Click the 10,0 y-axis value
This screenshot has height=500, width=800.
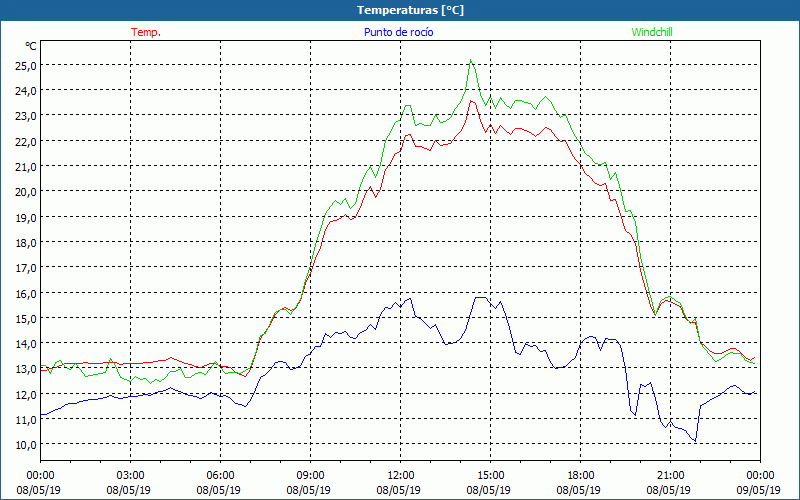click(26, 445)
